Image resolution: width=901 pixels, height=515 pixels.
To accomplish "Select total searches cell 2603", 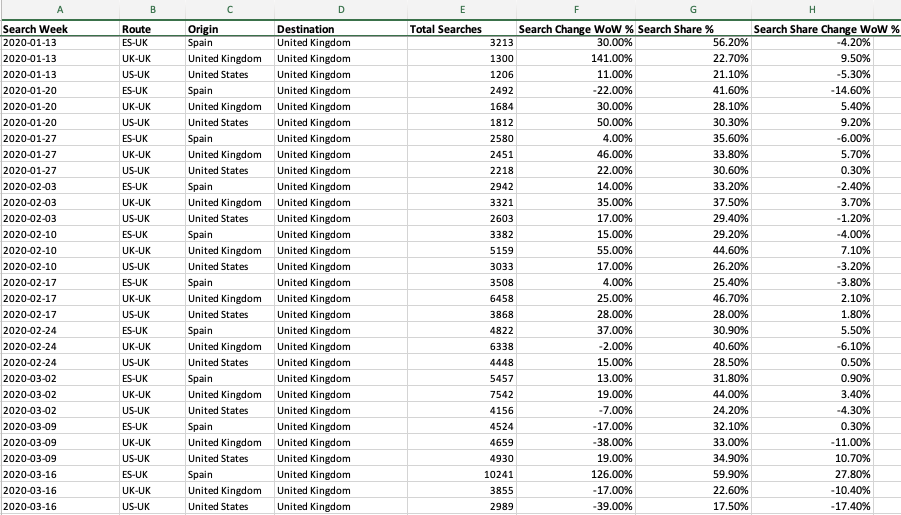I will coord(461,218).
